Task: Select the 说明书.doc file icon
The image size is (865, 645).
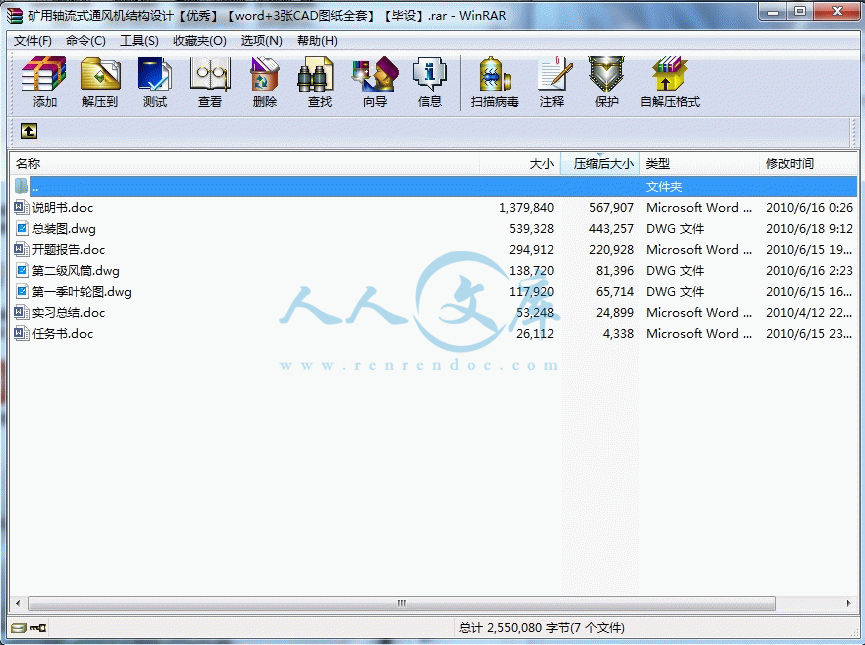Action: click(21, 207)
